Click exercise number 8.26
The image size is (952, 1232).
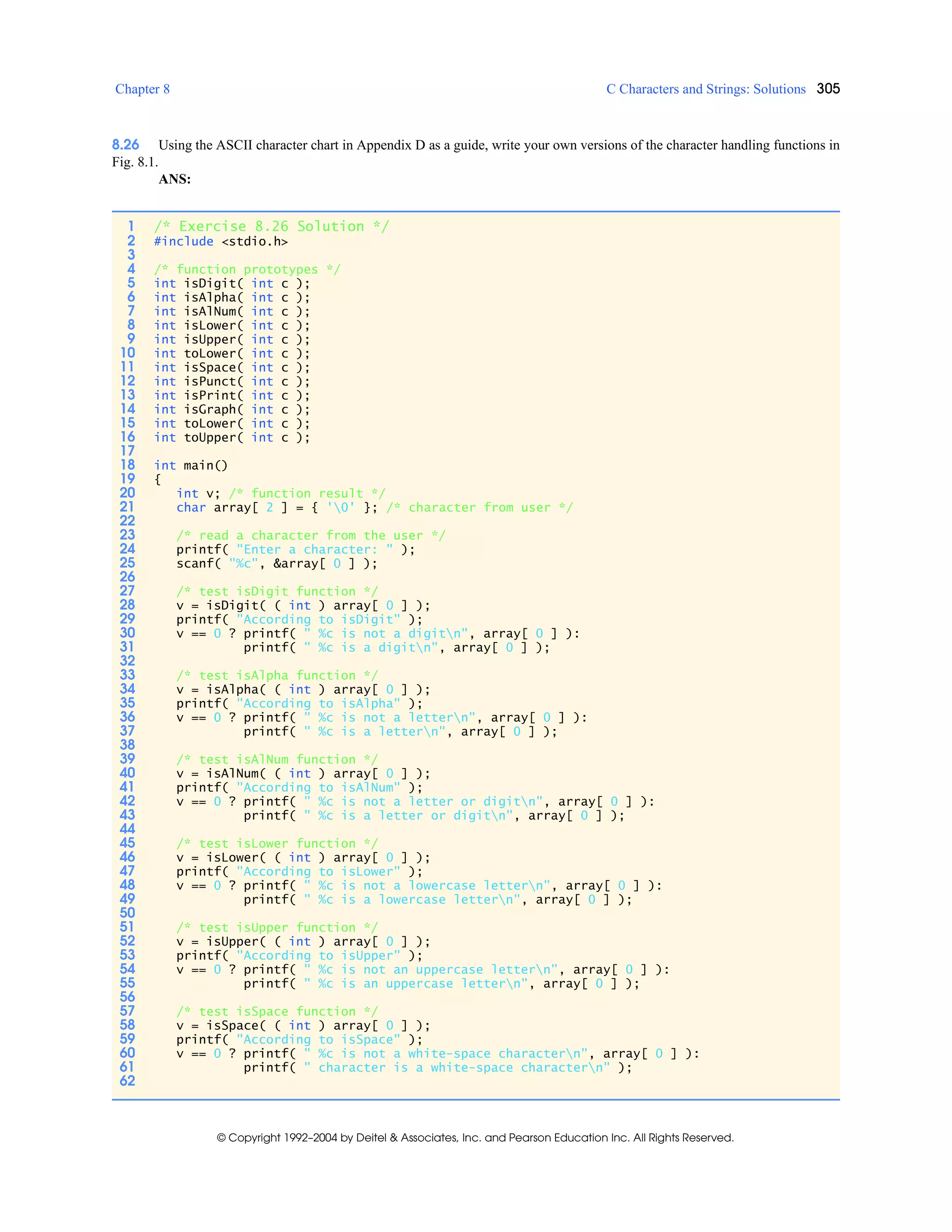click(125, 145)
